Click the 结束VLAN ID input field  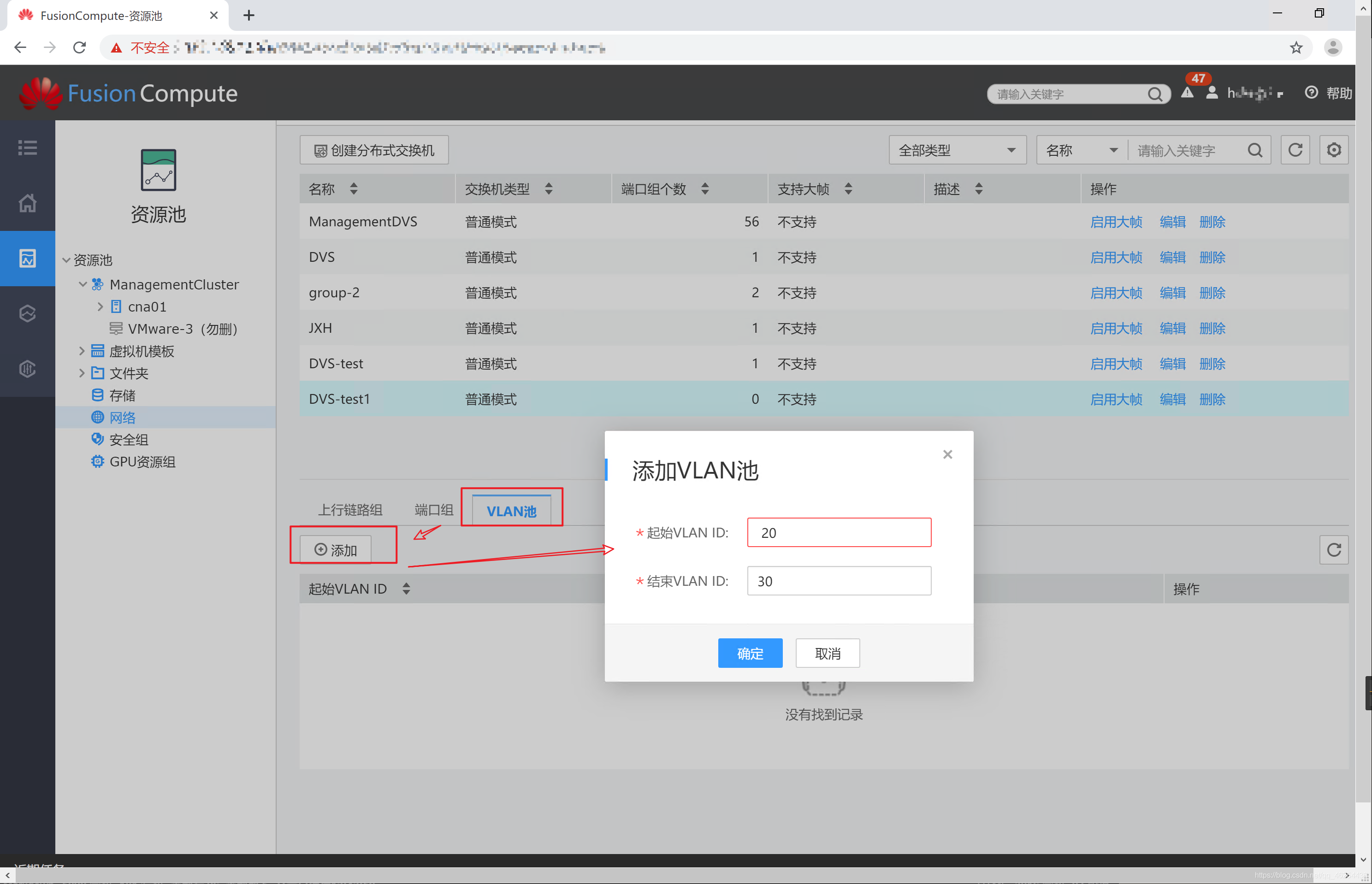[x=839, y=581]
